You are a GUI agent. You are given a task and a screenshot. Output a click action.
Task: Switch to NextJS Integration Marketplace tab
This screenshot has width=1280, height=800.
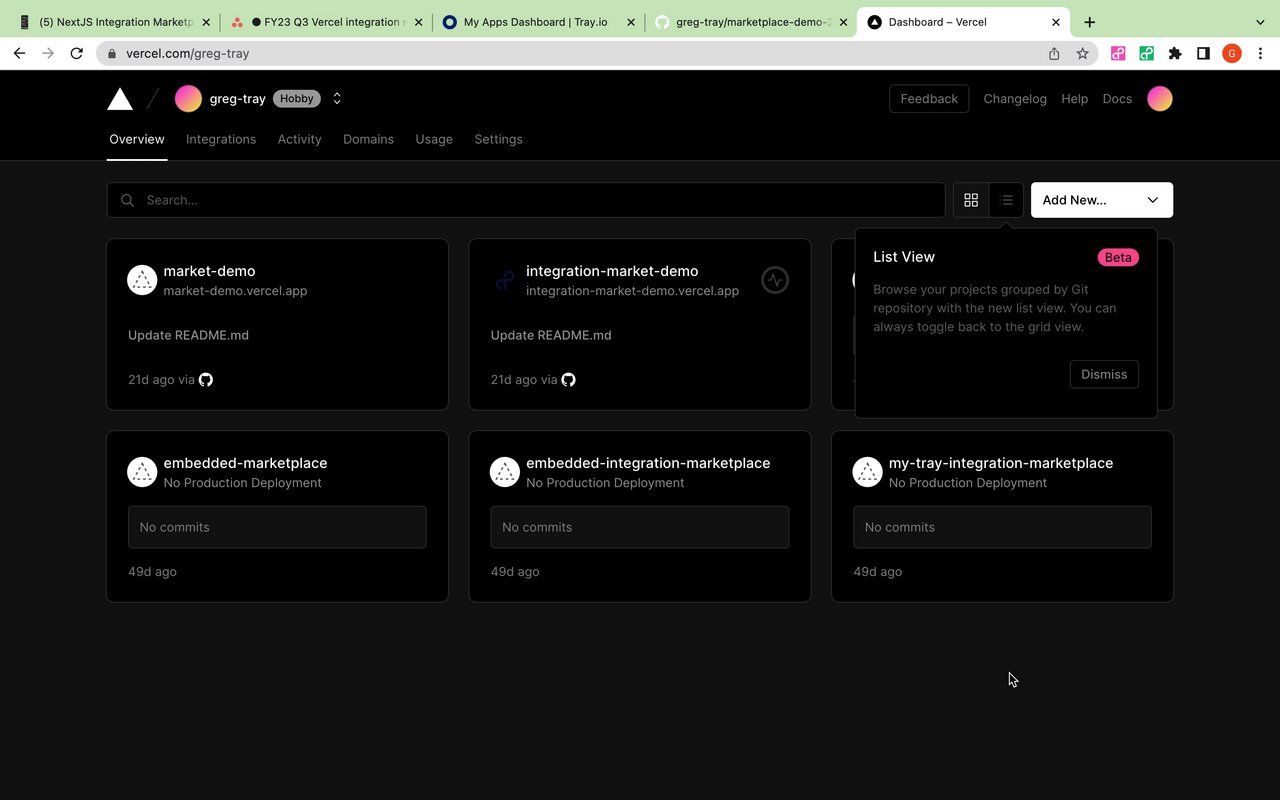coord(115,22)
